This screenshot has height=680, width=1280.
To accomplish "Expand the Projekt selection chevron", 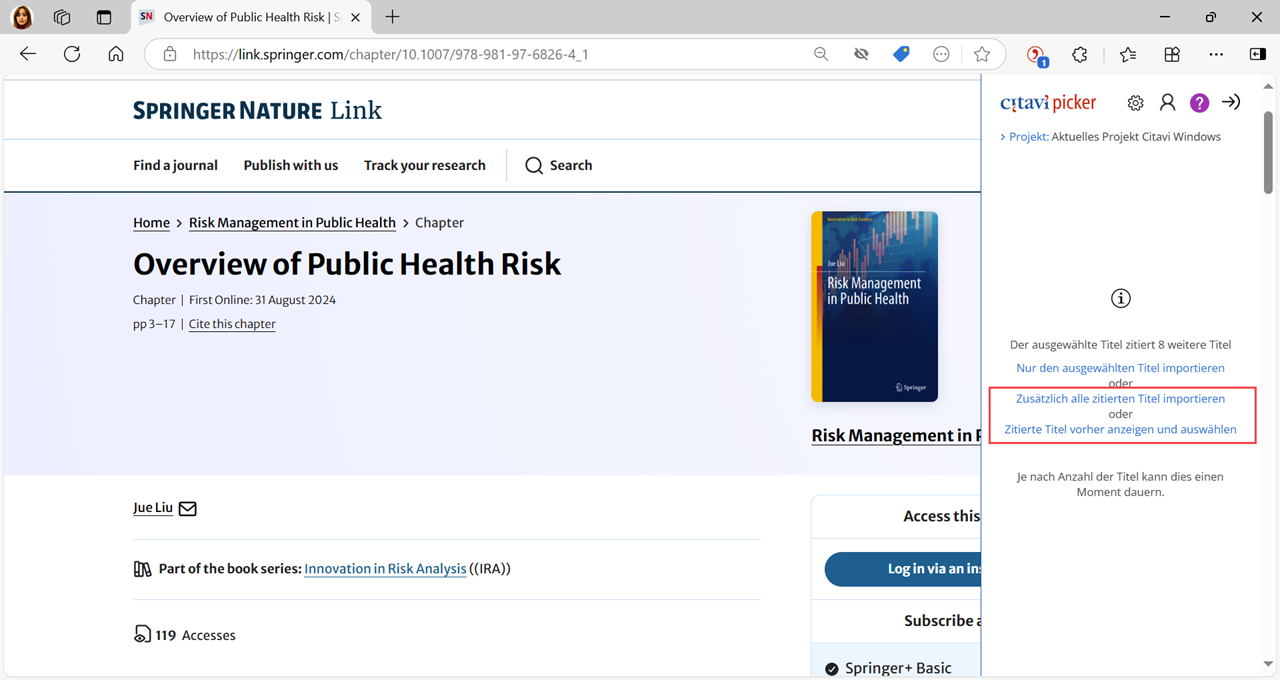I will coord(1002,137).
